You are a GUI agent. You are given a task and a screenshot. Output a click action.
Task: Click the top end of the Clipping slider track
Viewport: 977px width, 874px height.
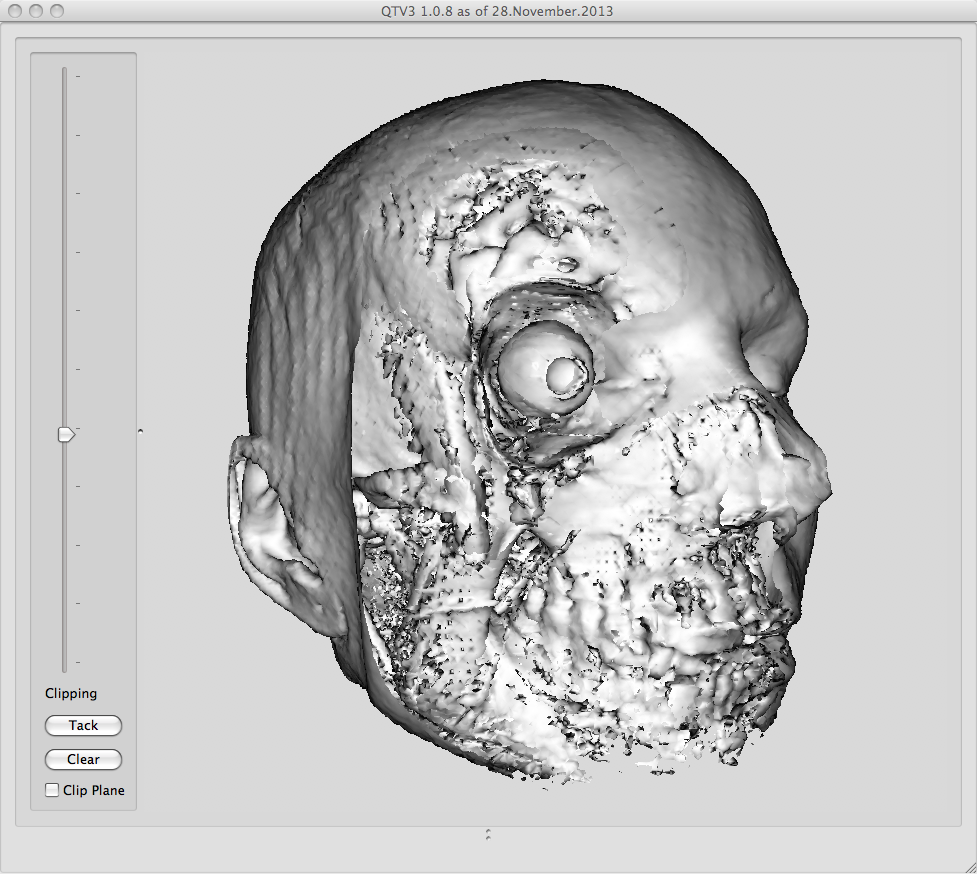(65, 72)
